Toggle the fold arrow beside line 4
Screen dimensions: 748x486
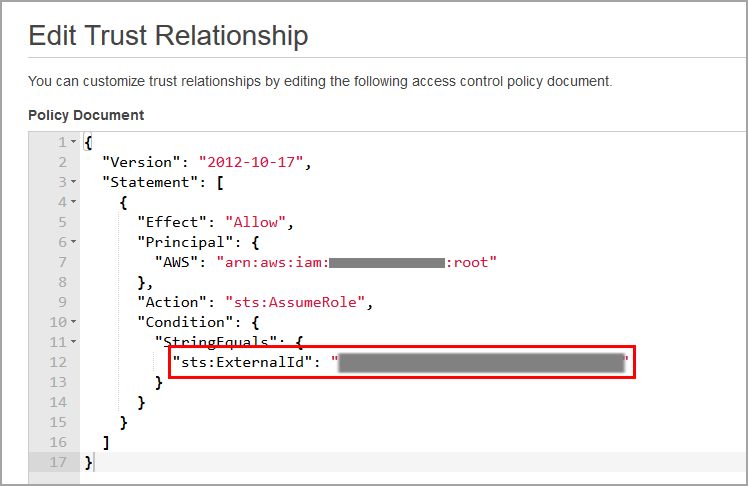click(x=73, y=202)
